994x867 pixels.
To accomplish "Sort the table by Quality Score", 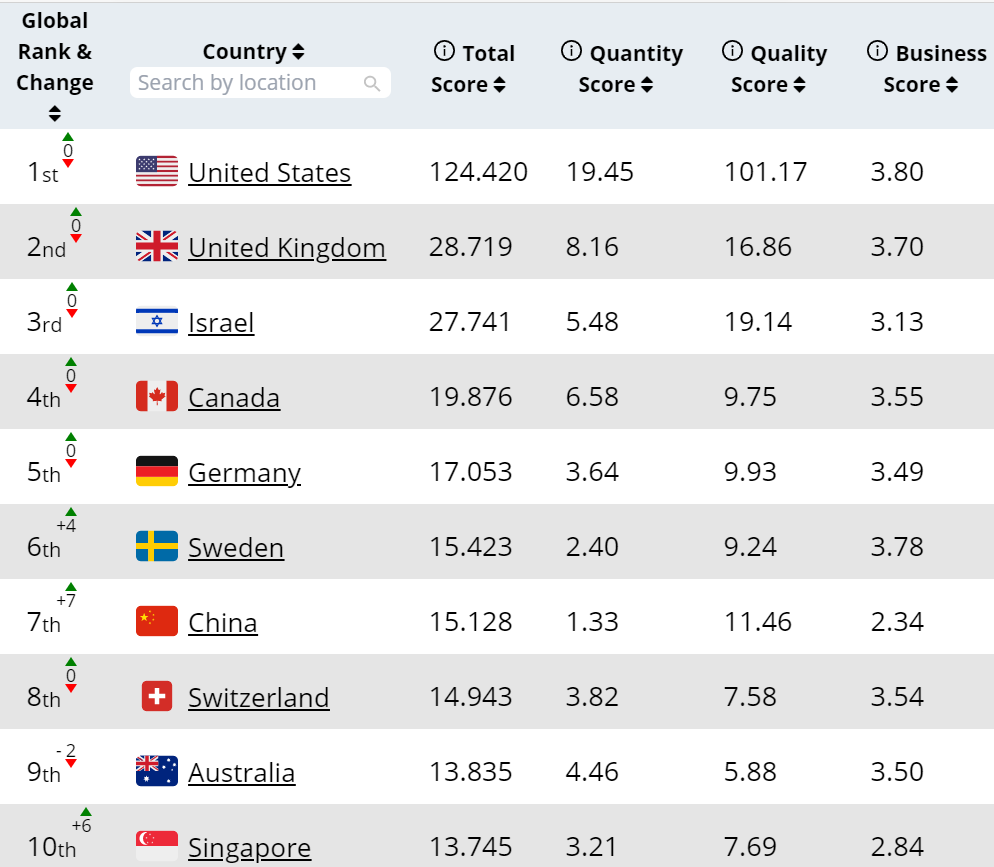I will click(799, 85).
